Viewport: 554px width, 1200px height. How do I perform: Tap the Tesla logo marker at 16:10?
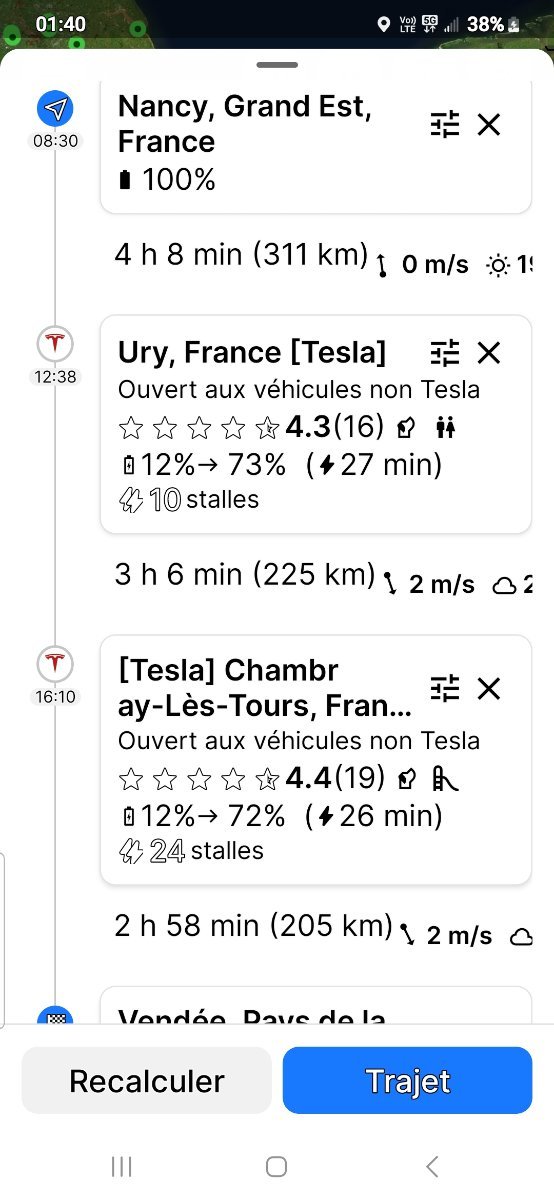(x=55, y=663)
